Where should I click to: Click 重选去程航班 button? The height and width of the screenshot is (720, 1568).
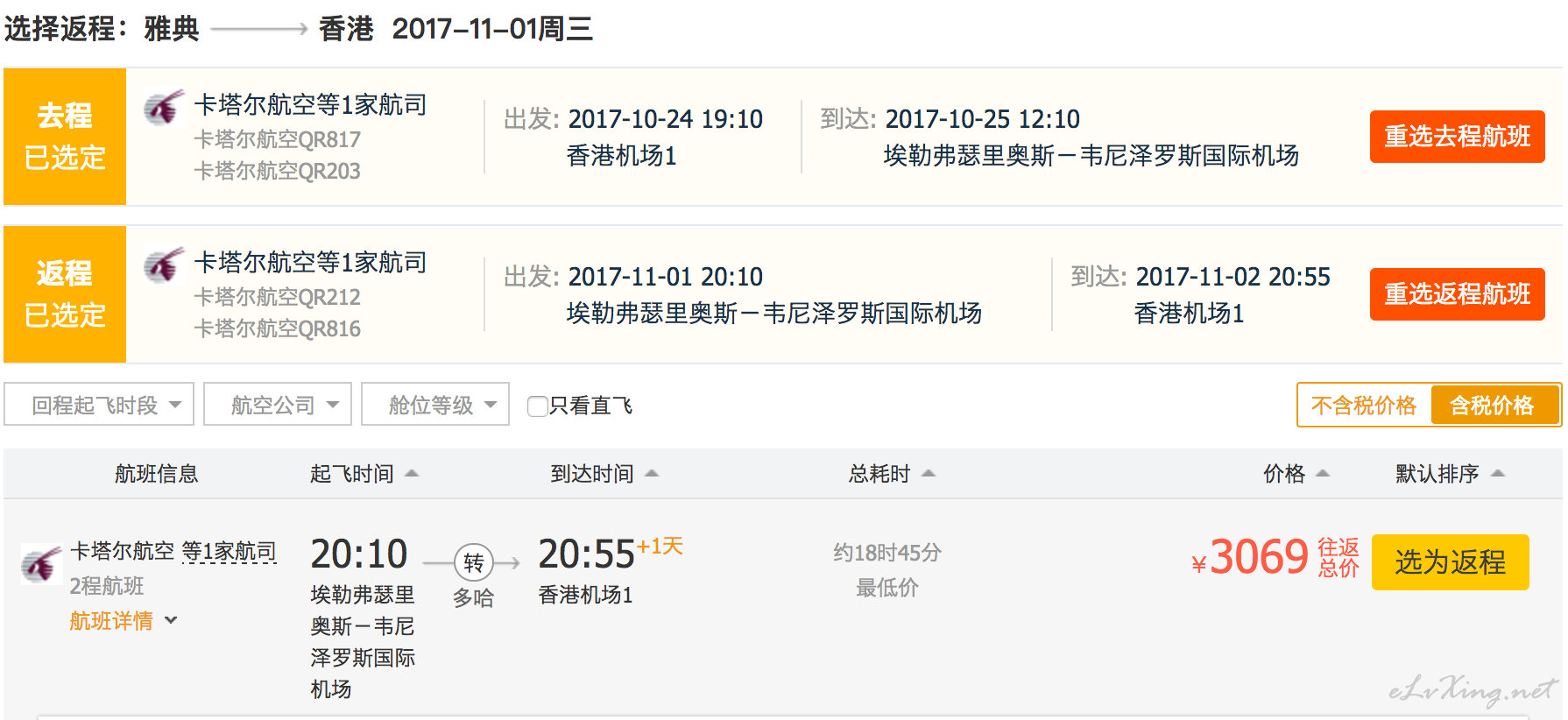1458,137
